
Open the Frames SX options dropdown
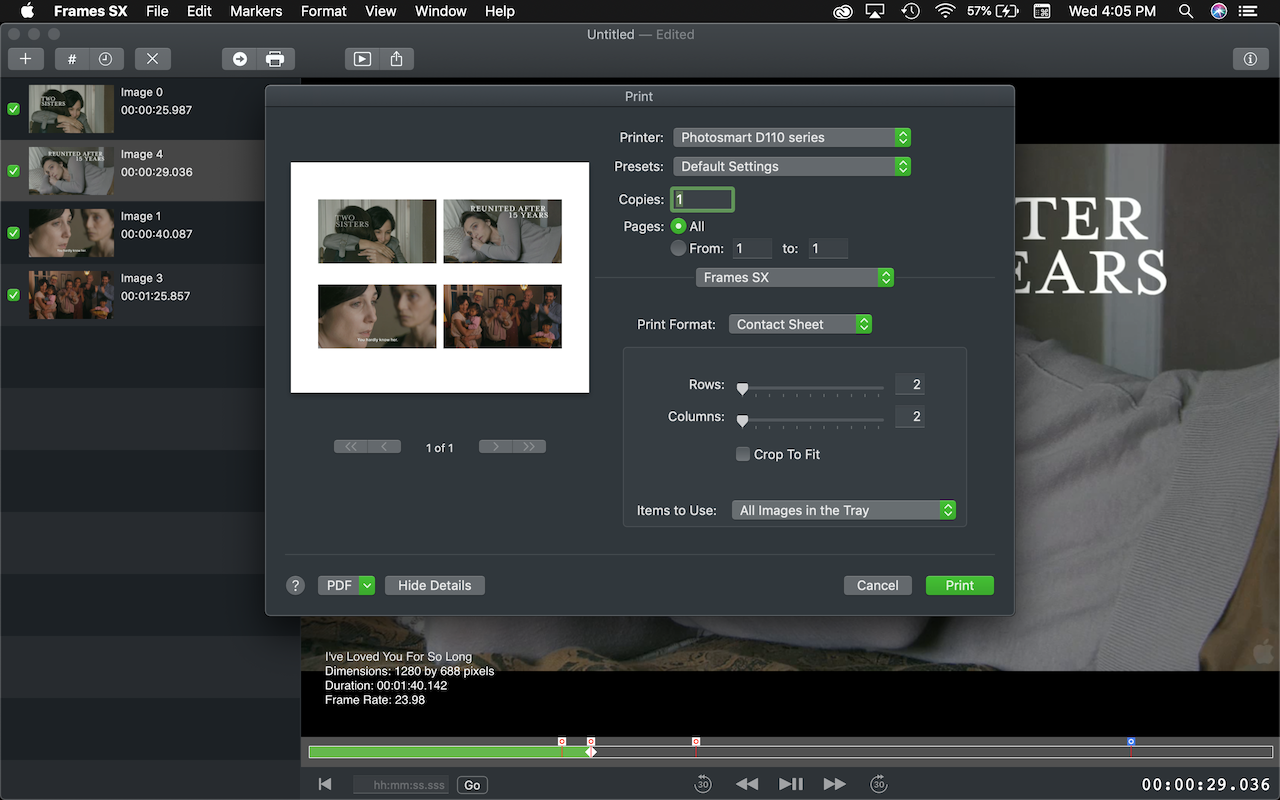[x=795, y=277]
